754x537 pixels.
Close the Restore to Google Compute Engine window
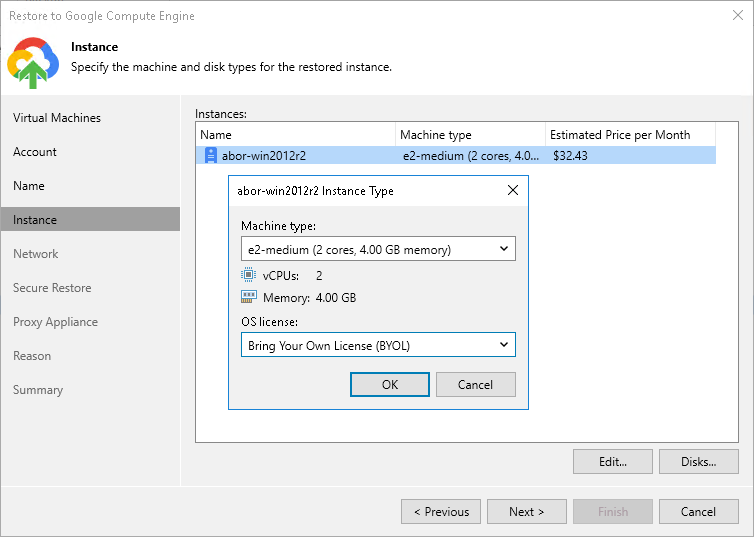tap(738, 15)
